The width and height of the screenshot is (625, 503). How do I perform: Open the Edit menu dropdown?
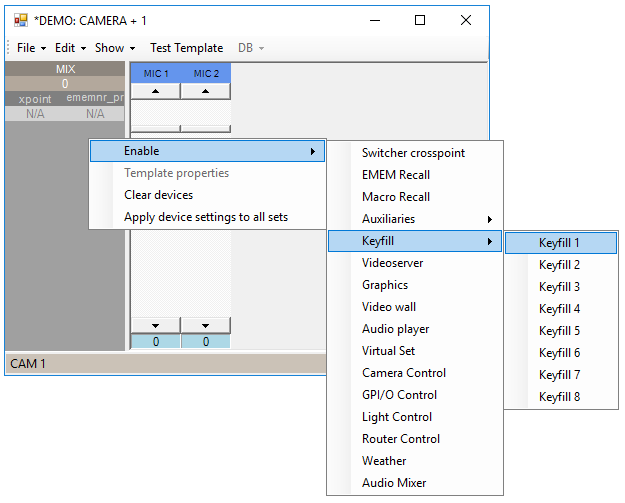click(x=70, y=47)
